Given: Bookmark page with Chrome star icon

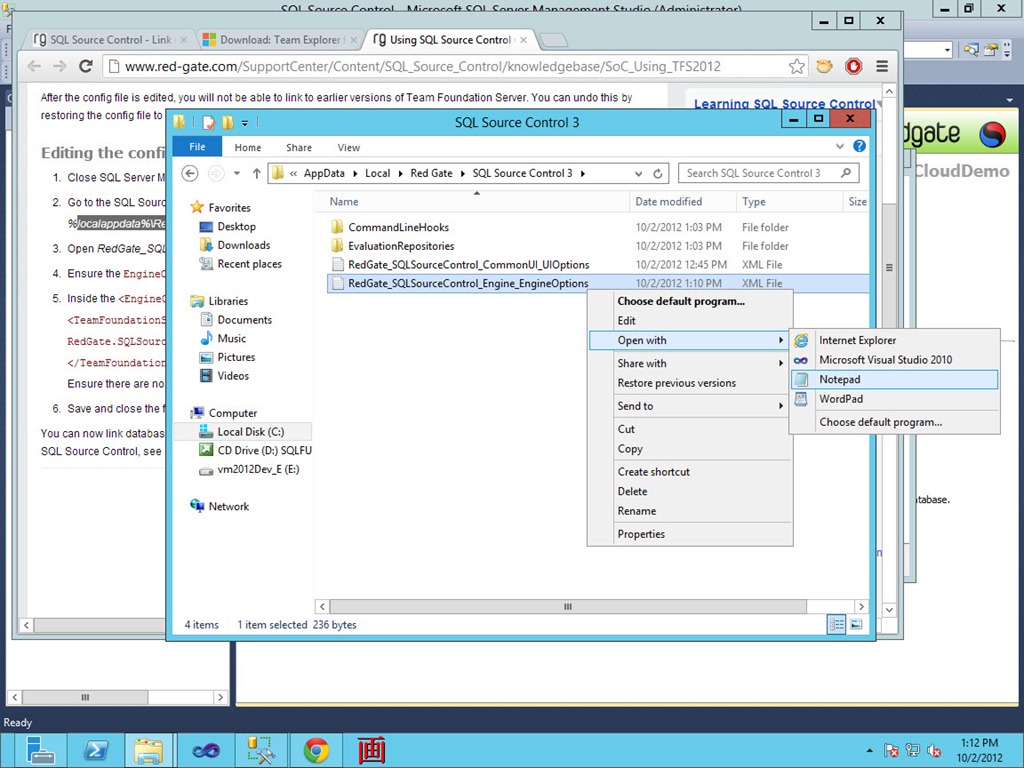Looking at the screenshot, I should tap(796, 66).
